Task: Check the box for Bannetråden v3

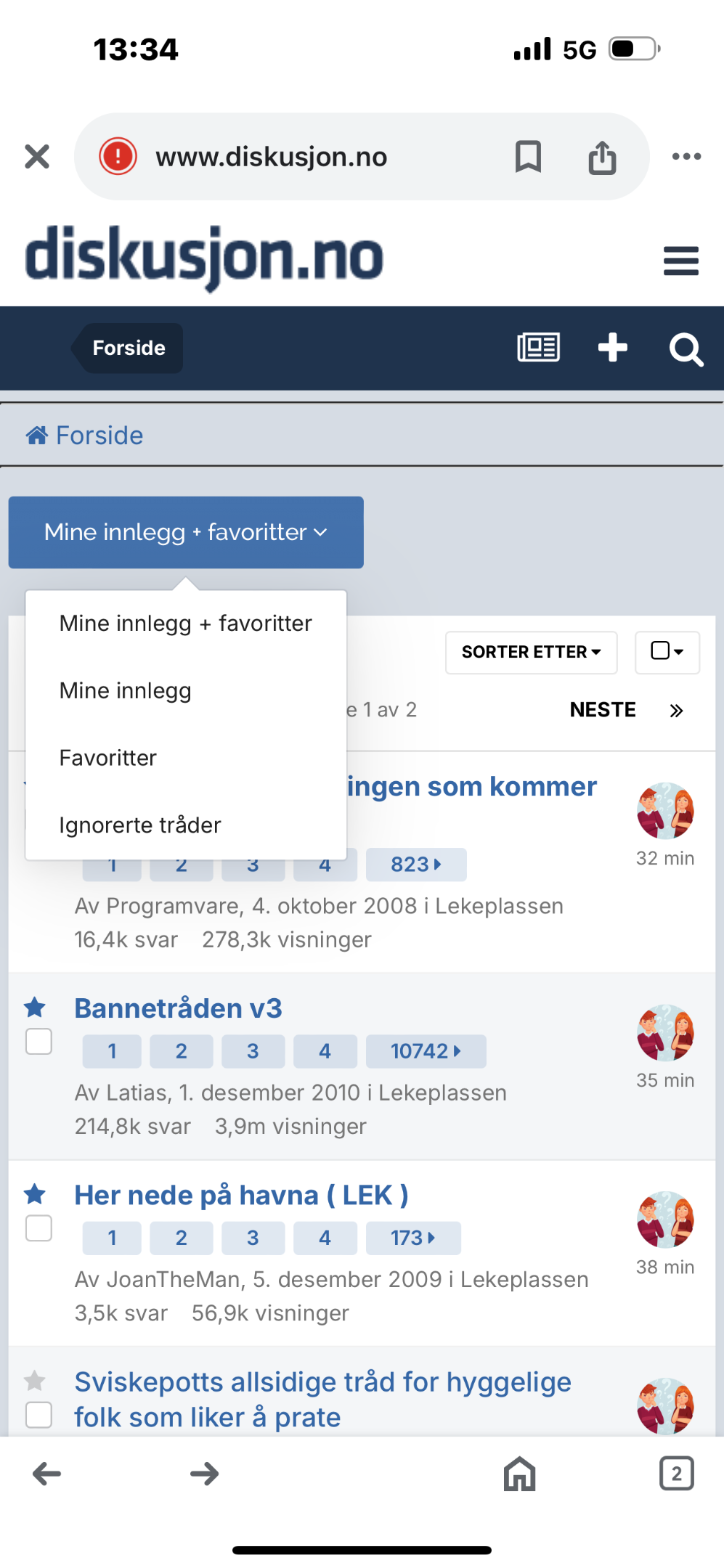Action: [x=38, y=1042]
